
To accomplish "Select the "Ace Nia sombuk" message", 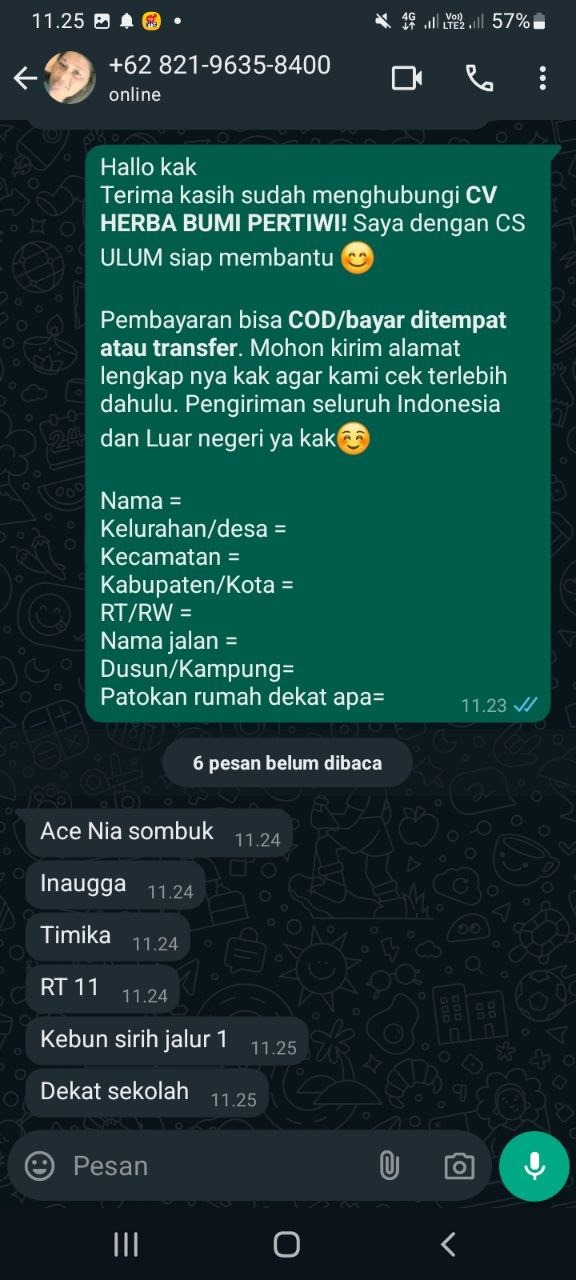I will pos(159,833).
